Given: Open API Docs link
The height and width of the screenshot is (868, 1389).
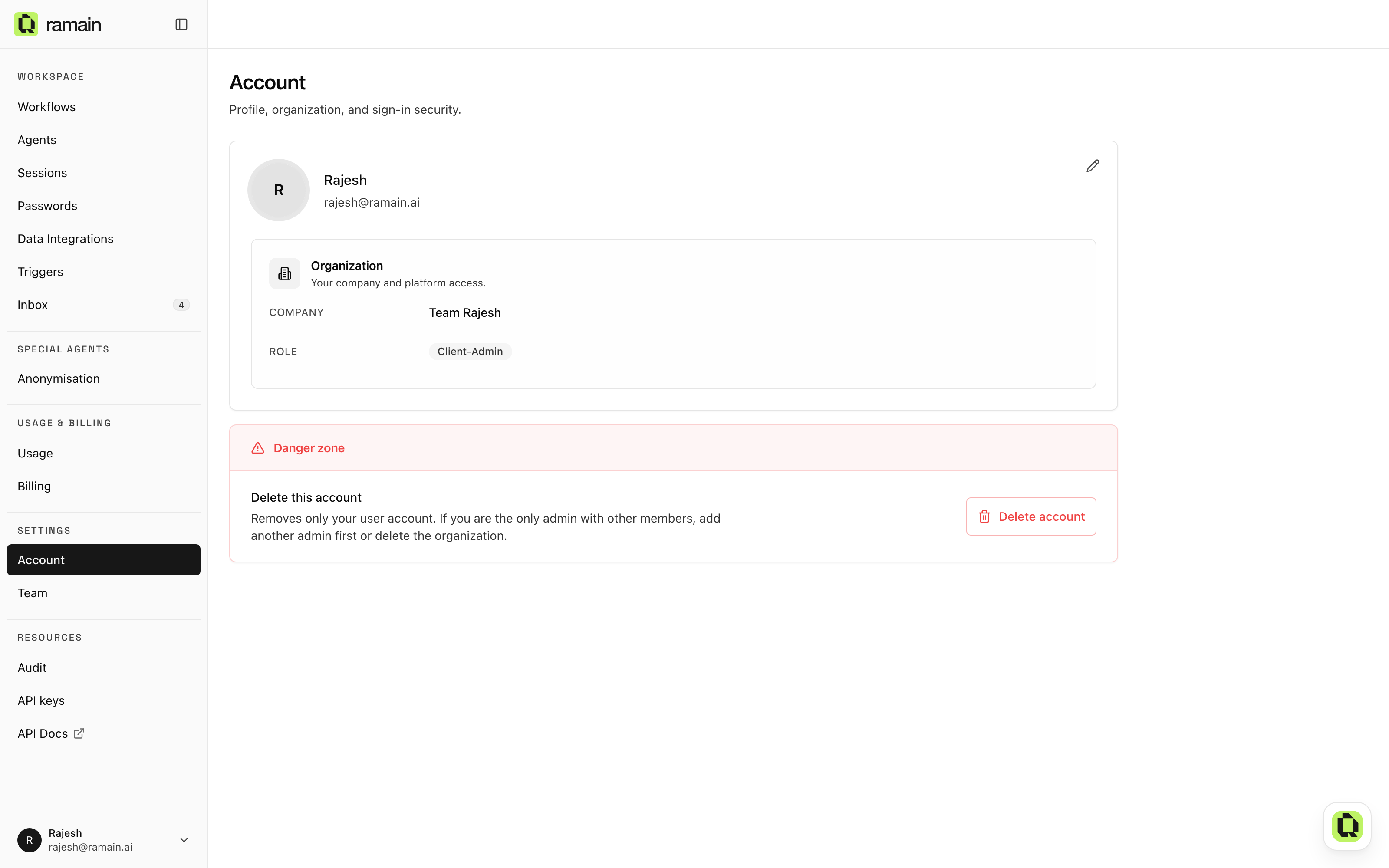Looking at the screenshot, I should [103, 733].
